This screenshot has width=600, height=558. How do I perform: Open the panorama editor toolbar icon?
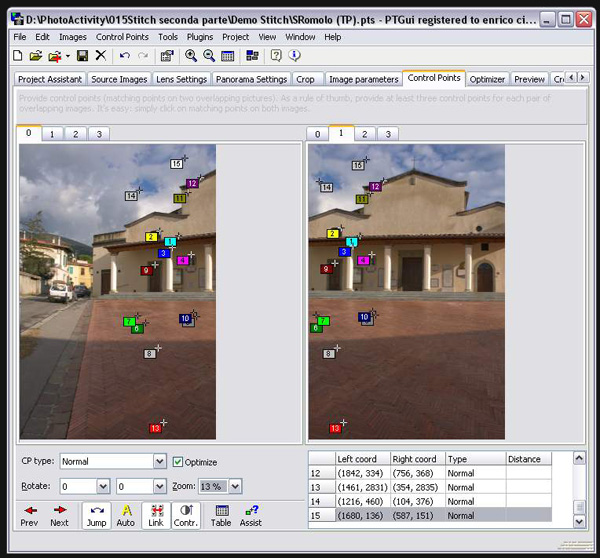click(252, 56)
